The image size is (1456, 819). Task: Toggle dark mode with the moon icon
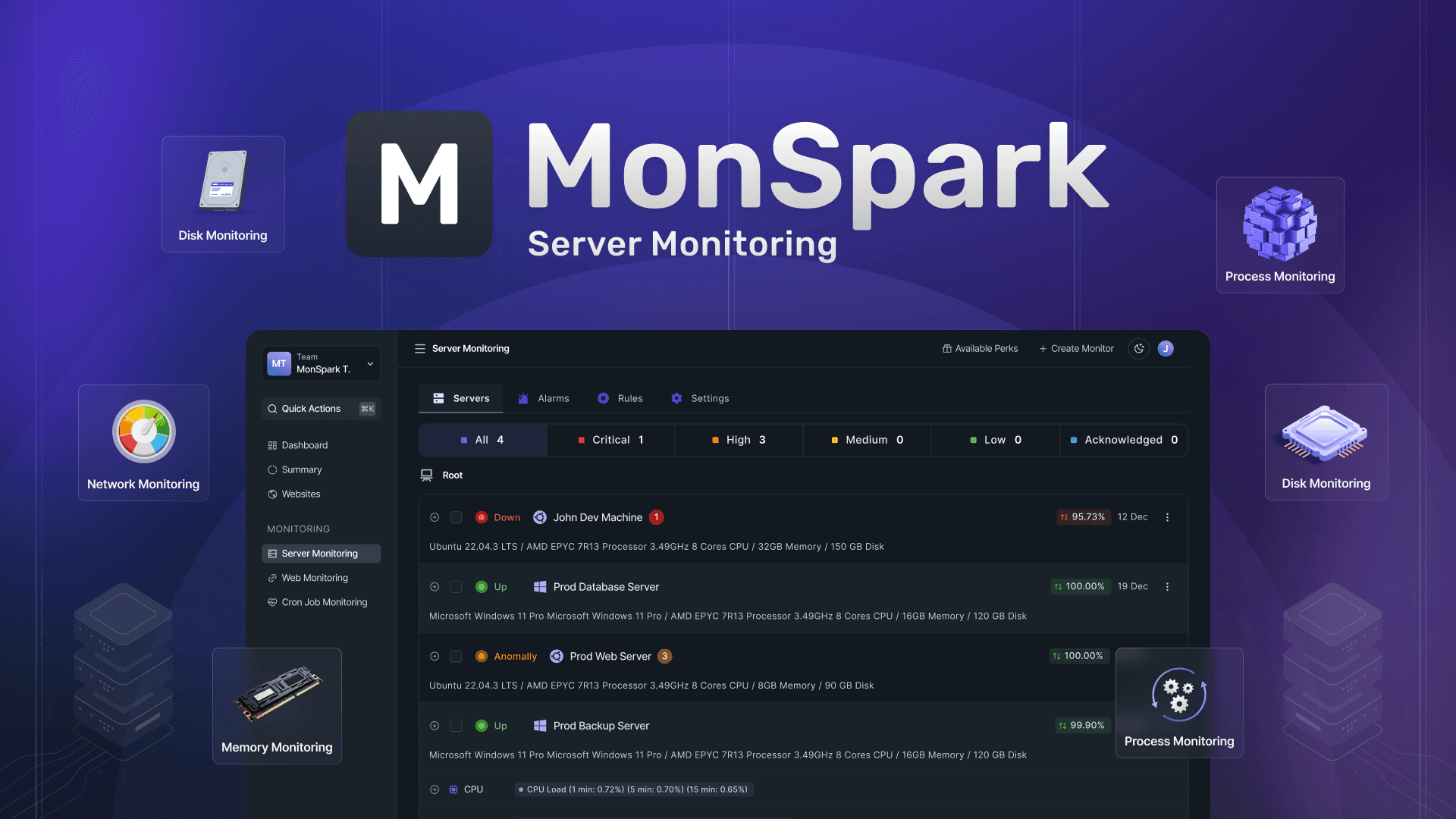(x=1138, y=348)
